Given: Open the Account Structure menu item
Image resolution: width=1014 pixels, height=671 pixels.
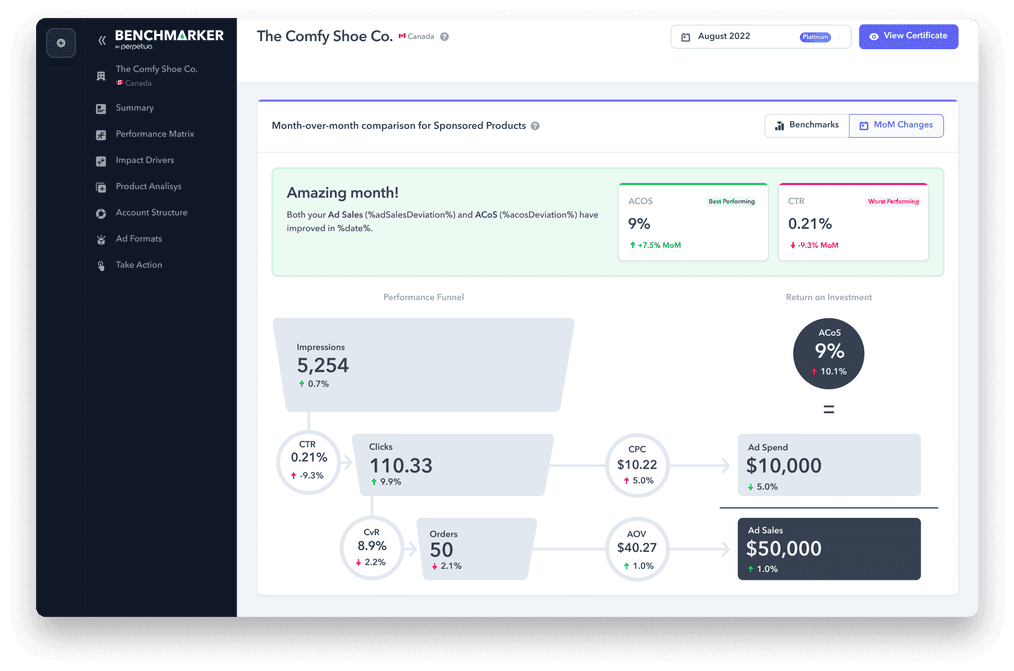Looking at the screenshot, I should point(151,213).
